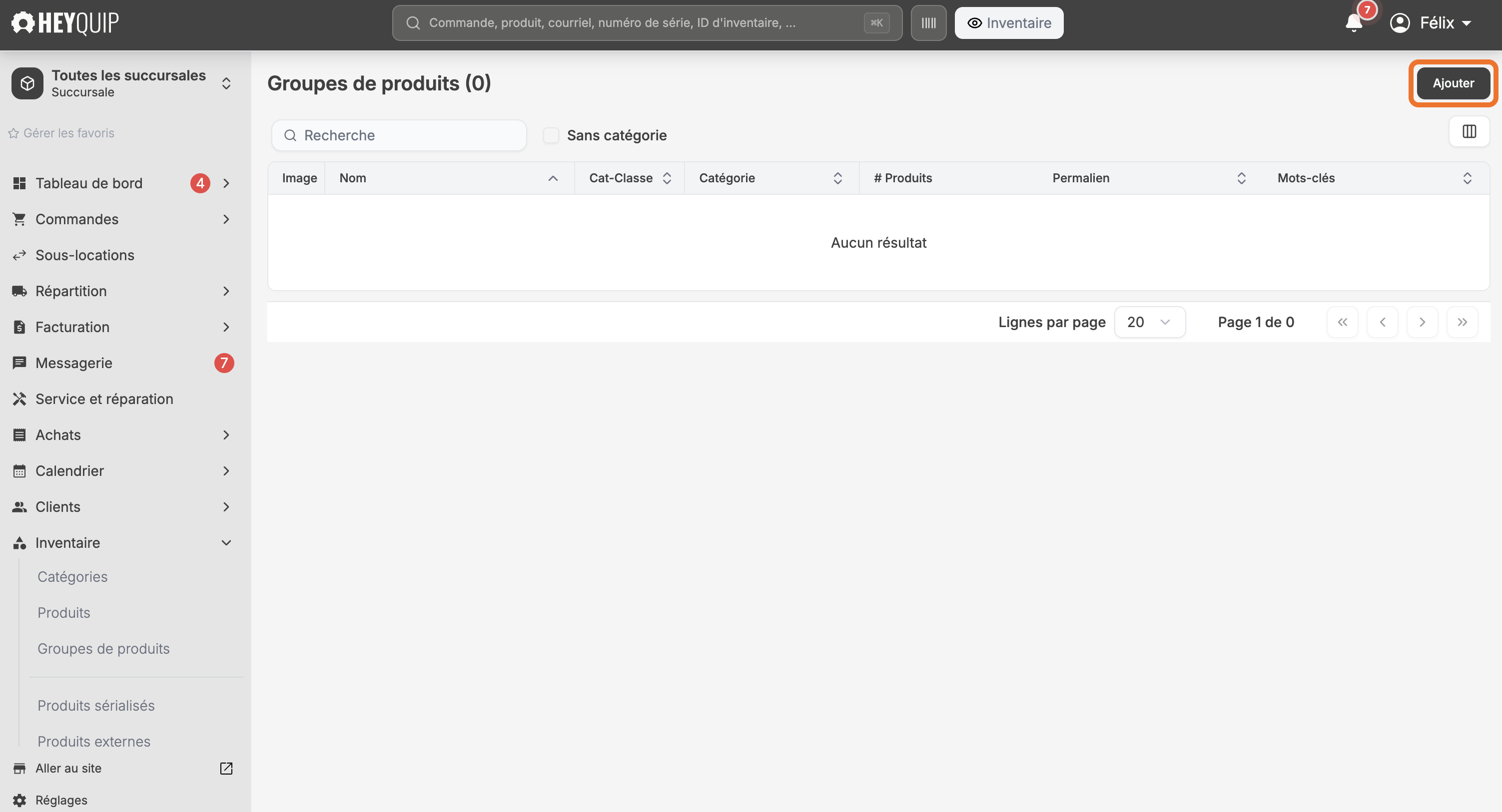
Task: Click the Recherche input field
Action: (399, 135)
